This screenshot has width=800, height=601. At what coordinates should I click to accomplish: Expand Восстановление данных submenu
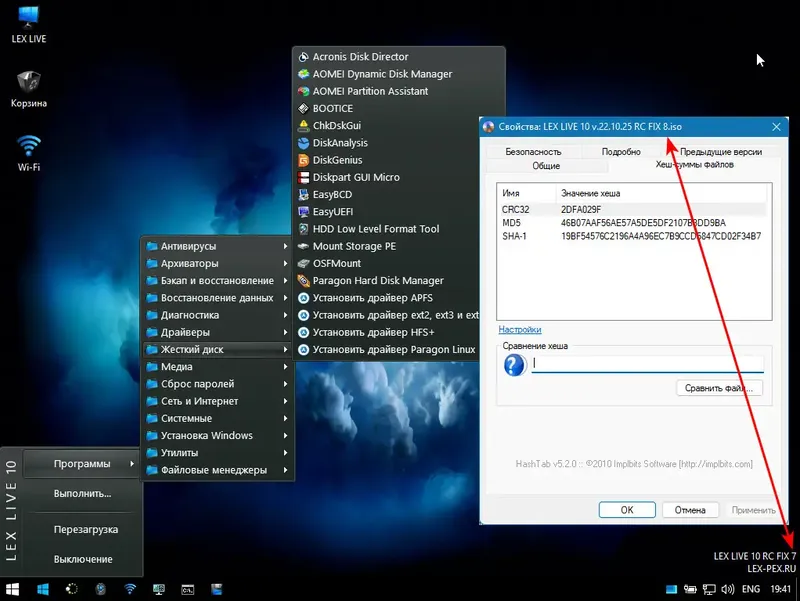point(217,298)
